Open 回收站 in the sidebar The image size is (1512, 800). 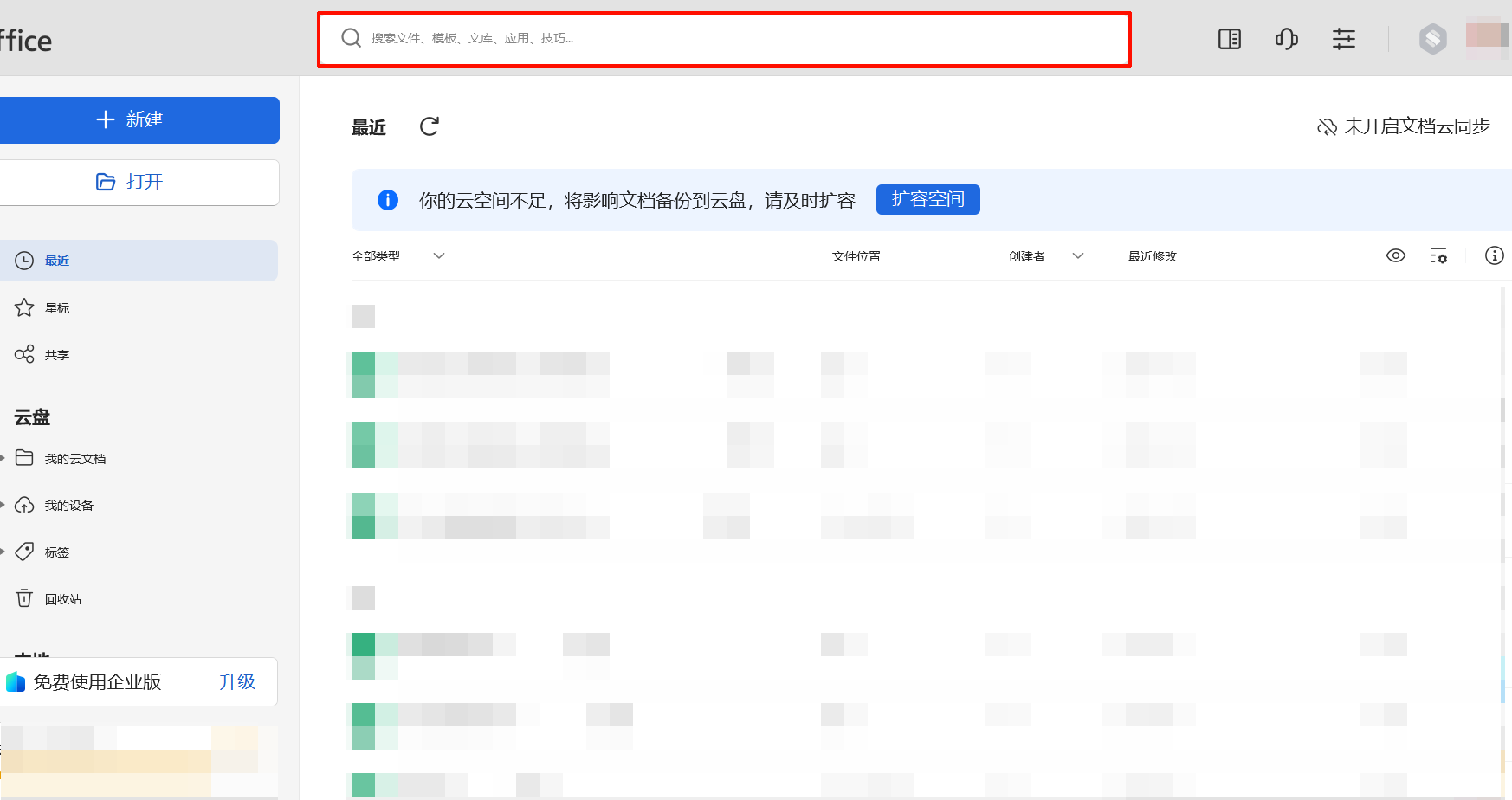point(62,599)
